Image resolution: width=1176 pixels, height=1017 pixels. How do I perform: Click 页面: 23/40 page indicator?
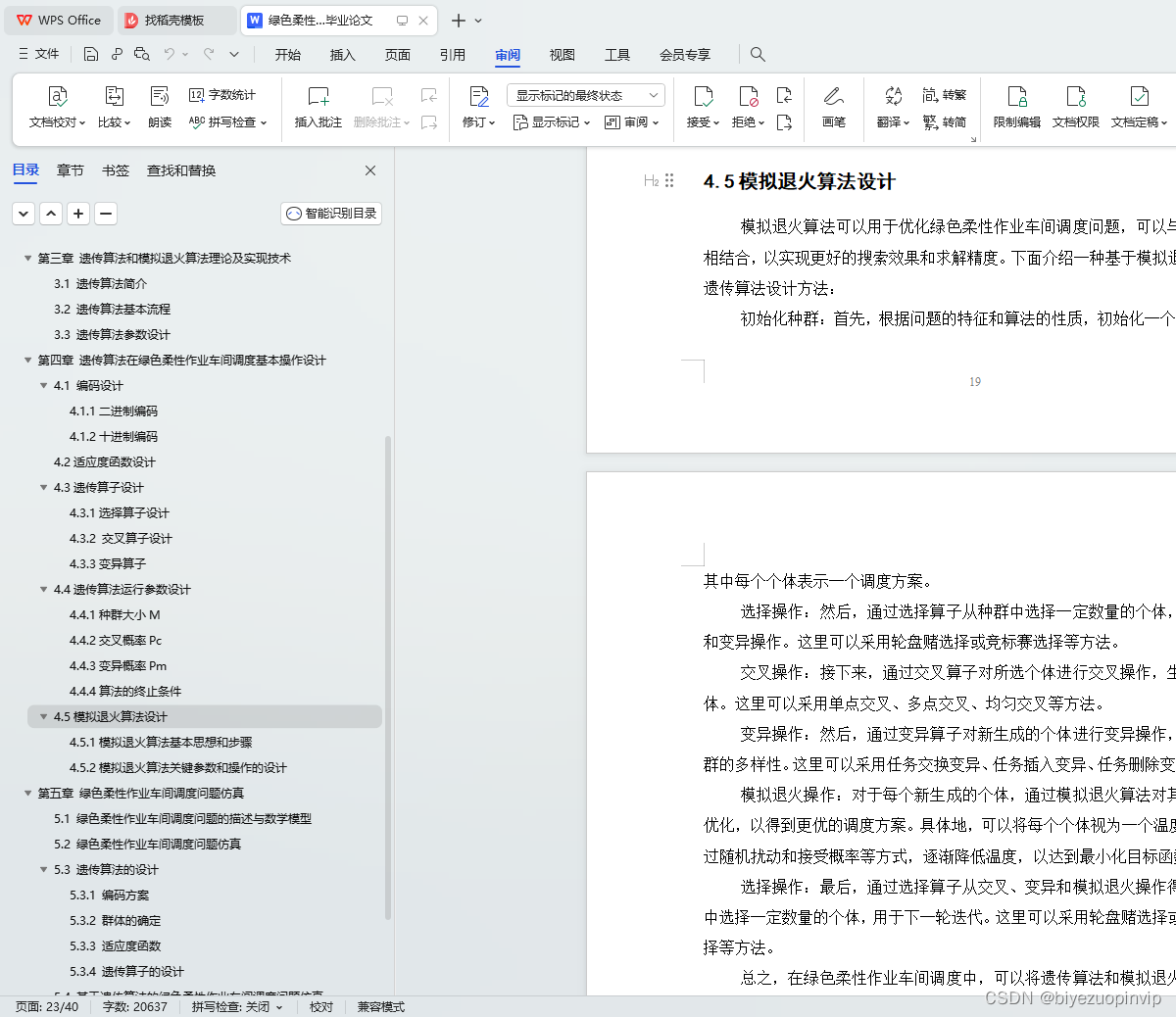(47, 1007)
